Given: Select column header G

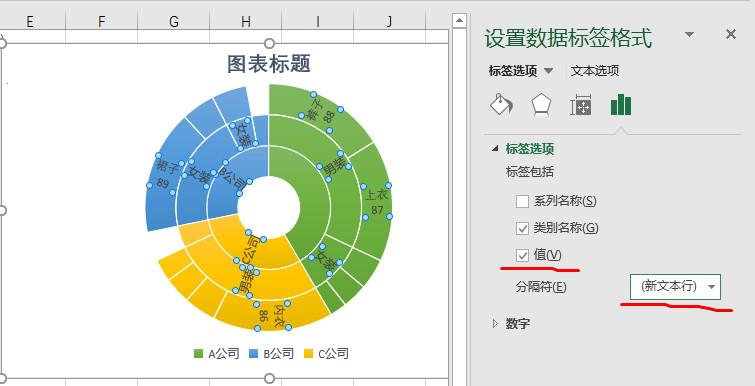Looking at the screenshot, I should pos(174,22).
